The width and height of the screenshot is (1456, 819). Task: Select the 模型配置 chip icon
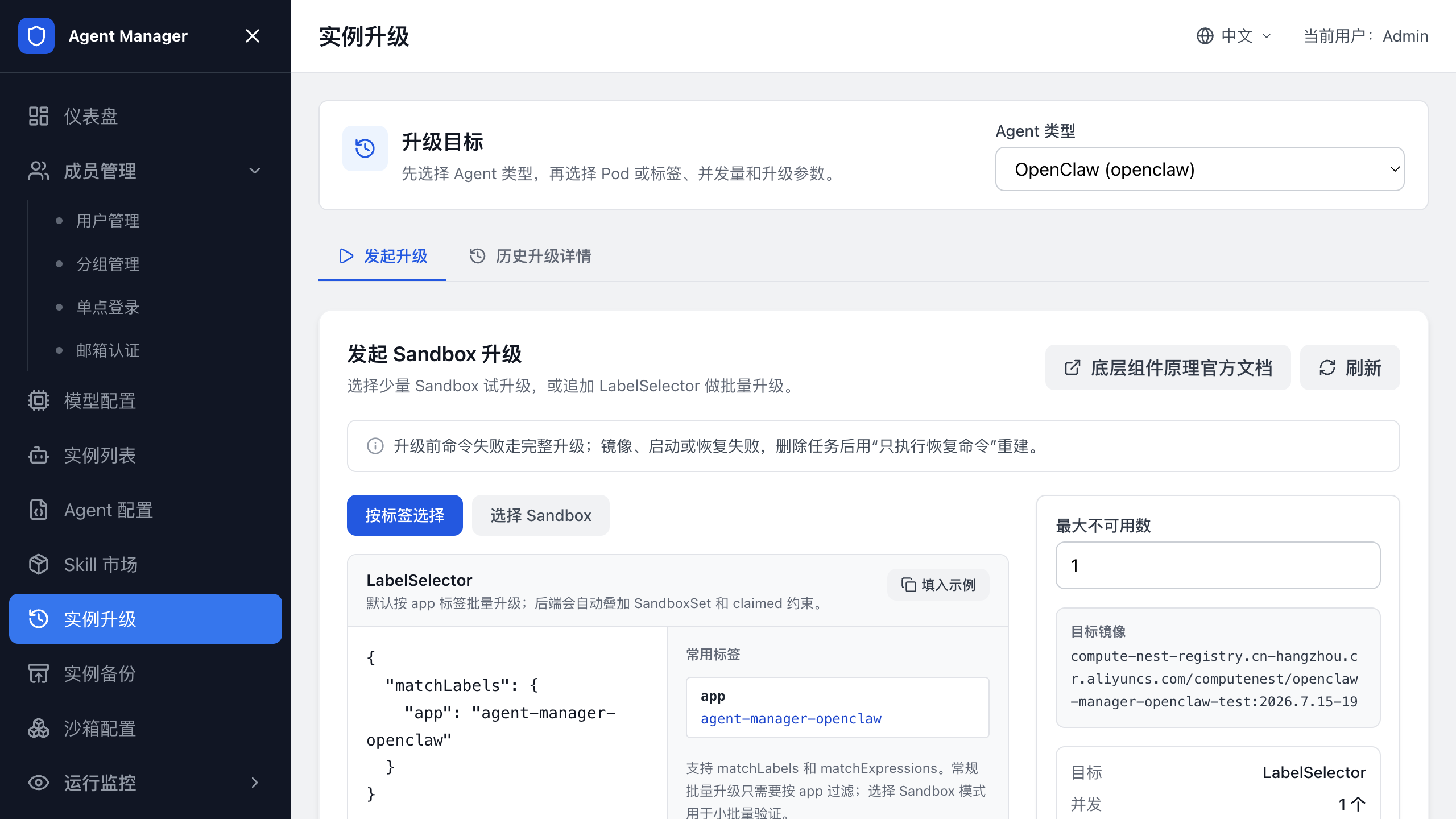point(39,400)
